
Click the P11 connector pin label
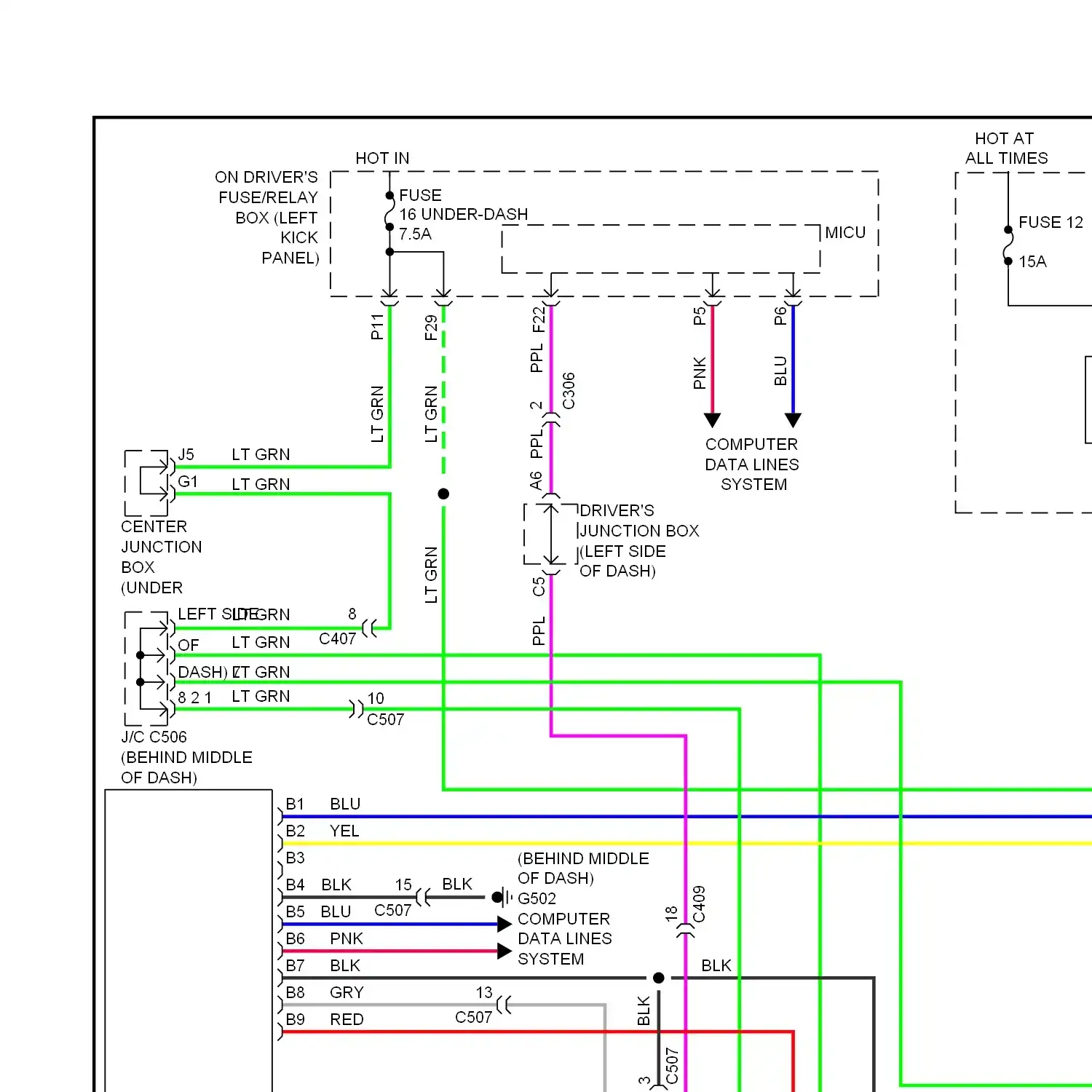[376, 326]
